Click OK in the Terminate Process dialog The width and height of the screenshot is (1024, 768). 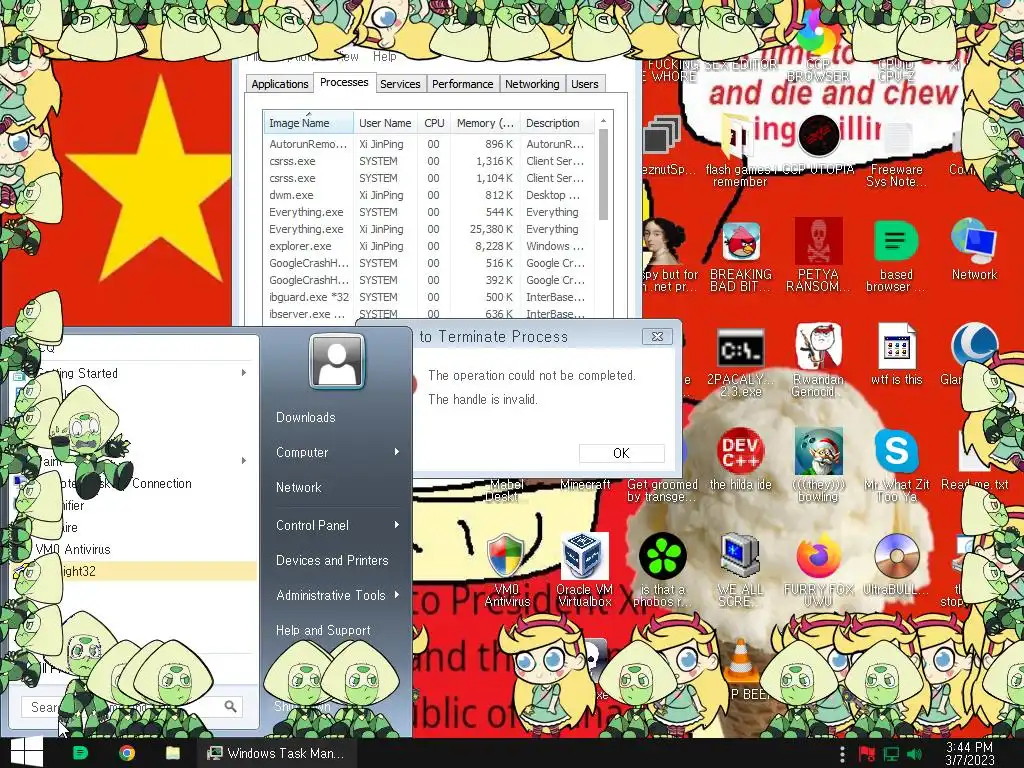(621, 453)
